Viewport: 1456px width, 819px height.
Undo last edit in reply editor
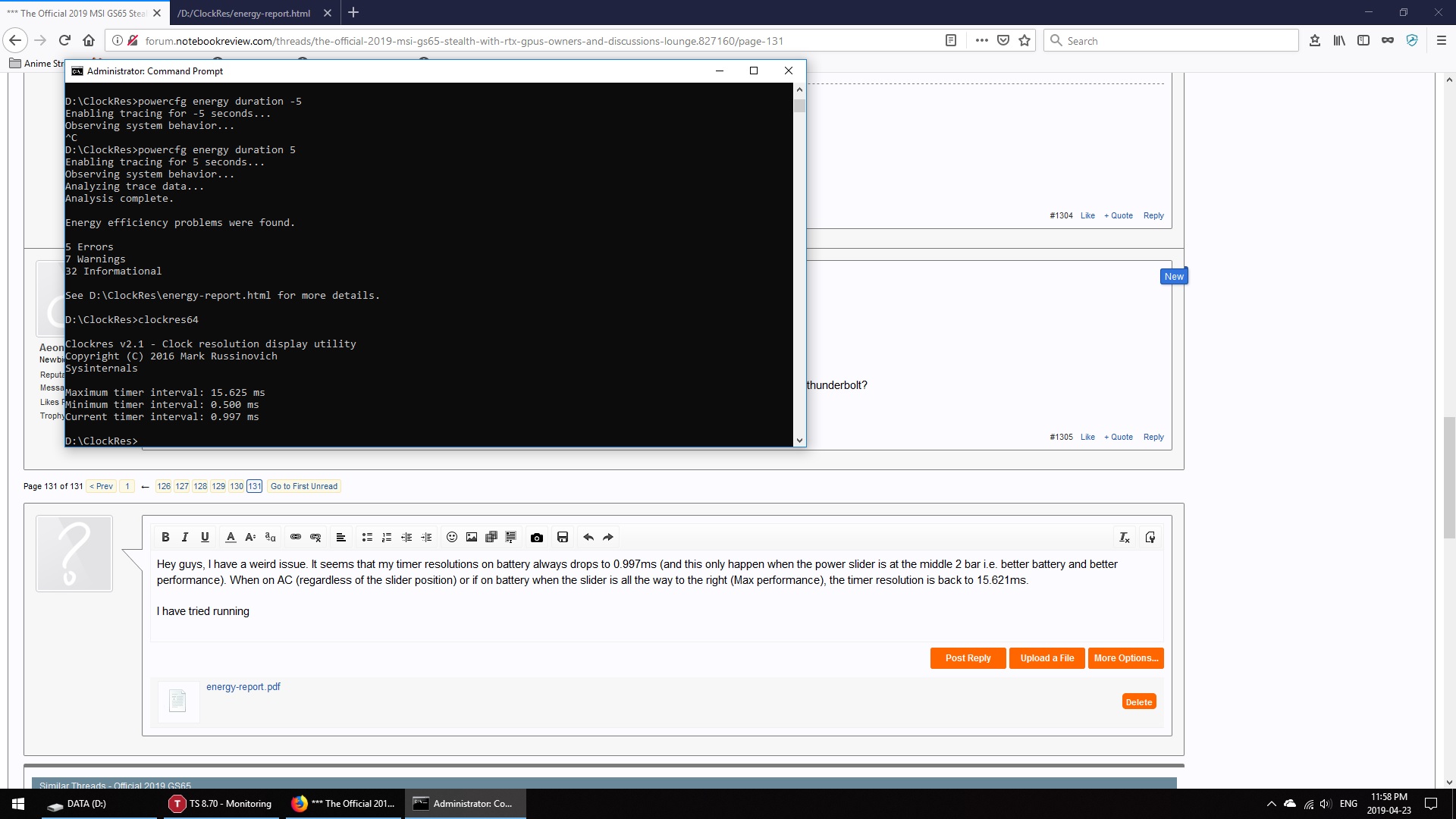[x=588, y=537]
